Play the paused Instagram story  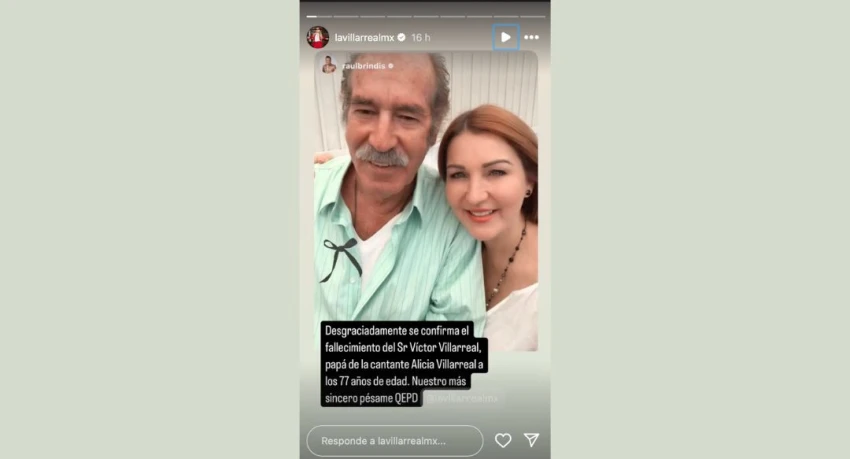click(506, 37)
